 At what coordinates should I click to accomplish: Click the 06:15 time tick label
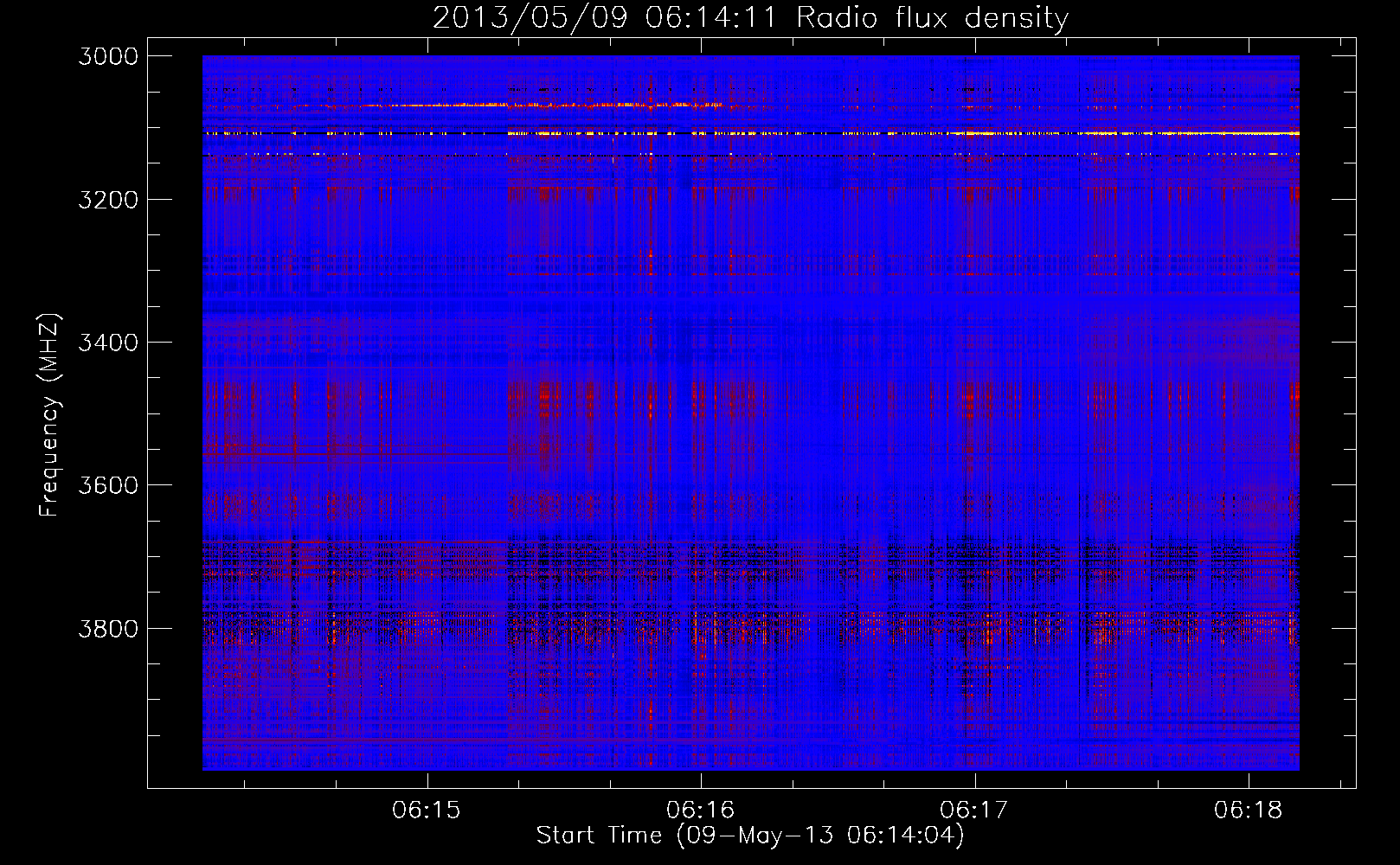(427, 811)
